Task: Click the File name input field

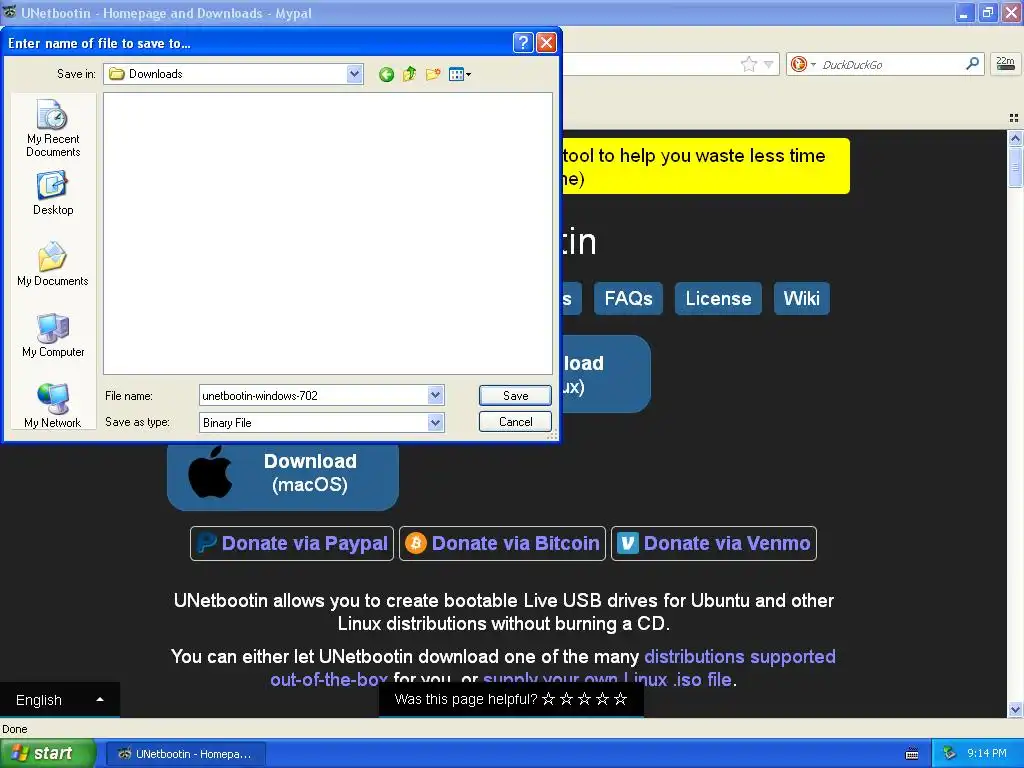Action: (313, 395)
